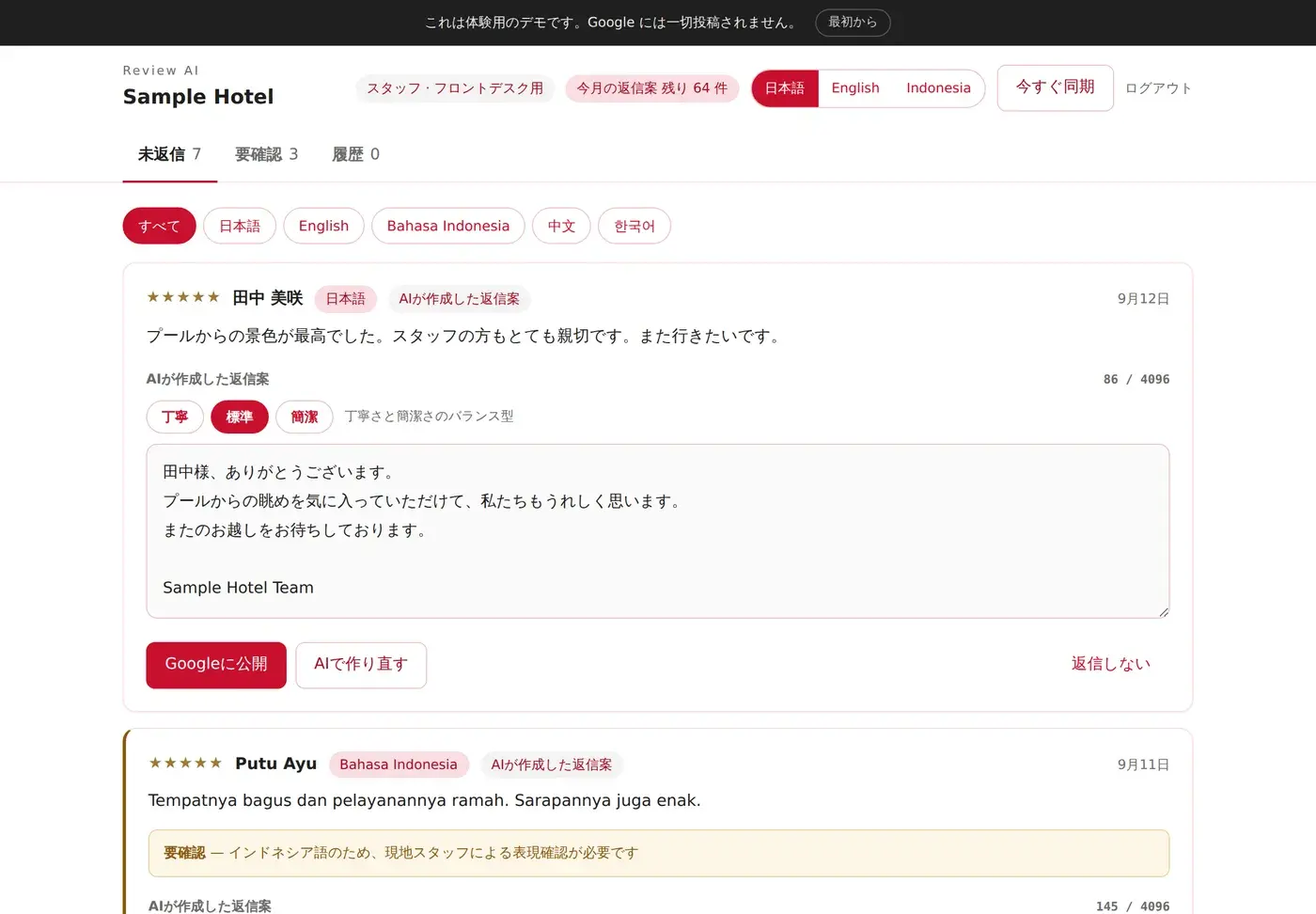Choose the 簡潔 tone for 田中 美咲 reply
Image resolution: width=1316 pixels, height=914 pixels.
coord(305,417)
